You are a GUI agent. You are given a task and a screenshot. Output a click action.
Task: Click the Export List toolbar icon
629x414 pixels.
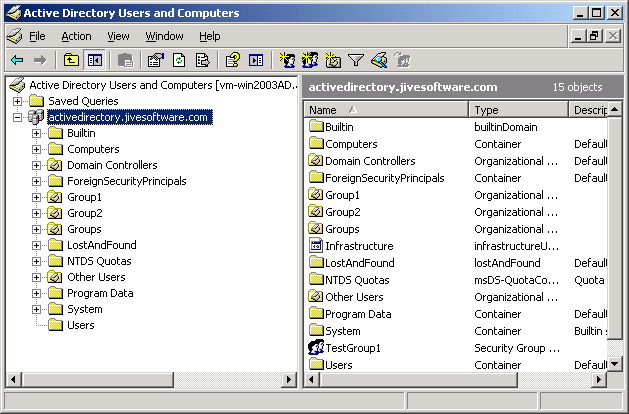pos(202,60)
